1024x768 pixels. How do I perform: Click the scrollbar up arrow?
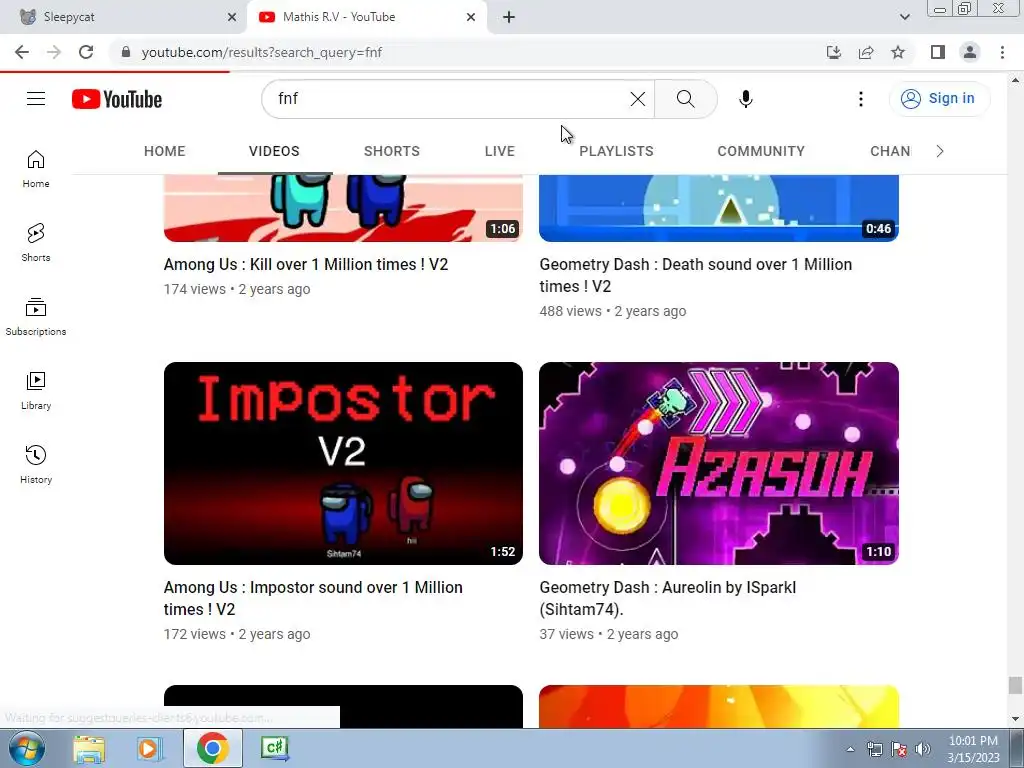tap(1014, 80)
